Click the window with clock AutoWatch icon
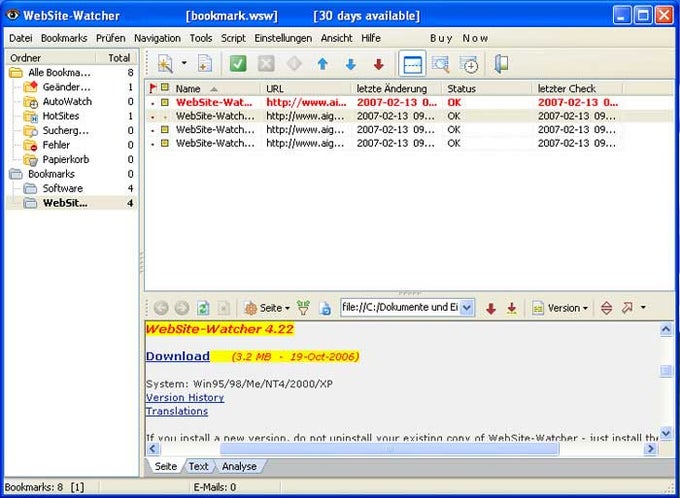Screen dimensions: 680x498 pyautogui.click(x=469, y=64)
